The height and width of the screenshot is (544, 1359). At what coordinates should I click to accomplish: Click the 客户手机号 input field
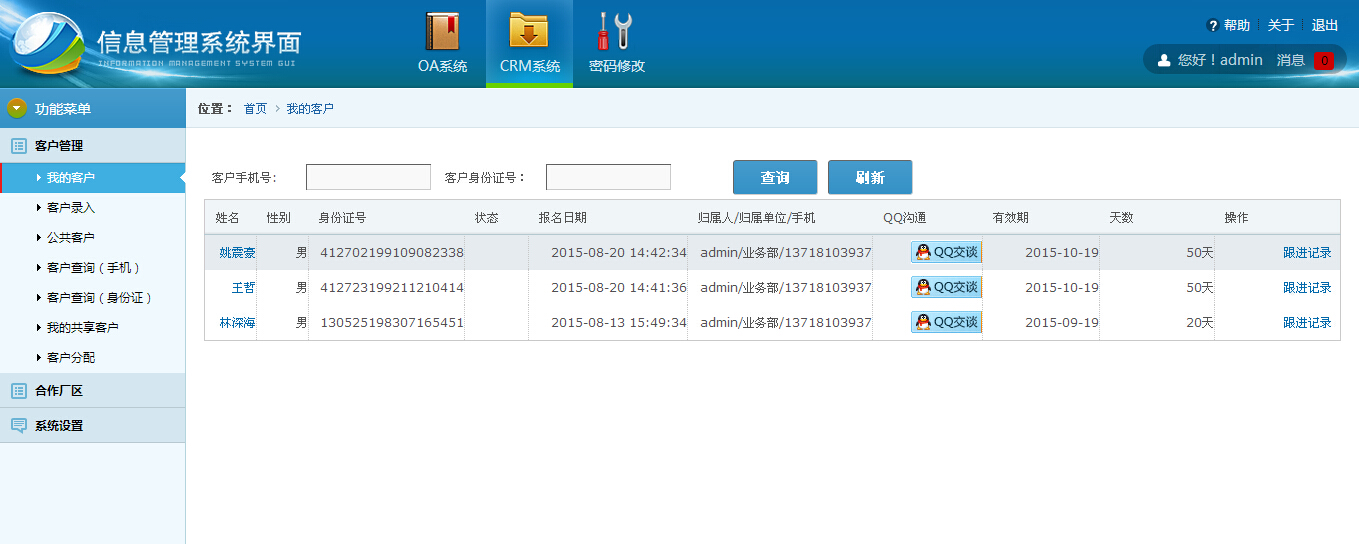368,177
